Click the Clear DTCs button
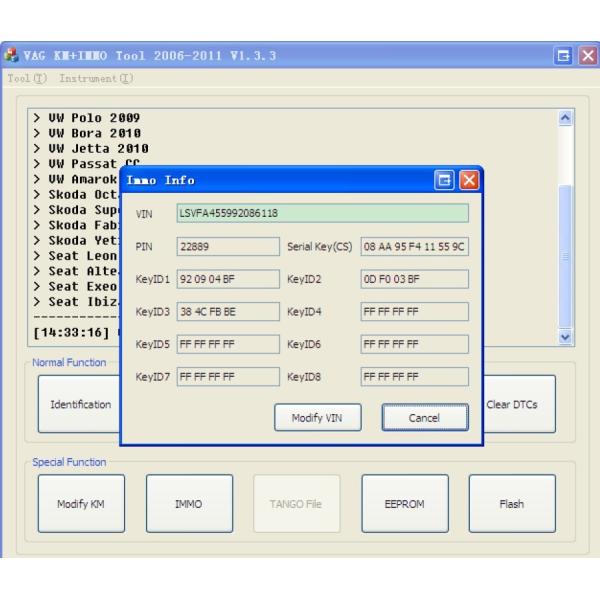The width and height of the screenshot is (600, 600). click(x=511, y=405)
